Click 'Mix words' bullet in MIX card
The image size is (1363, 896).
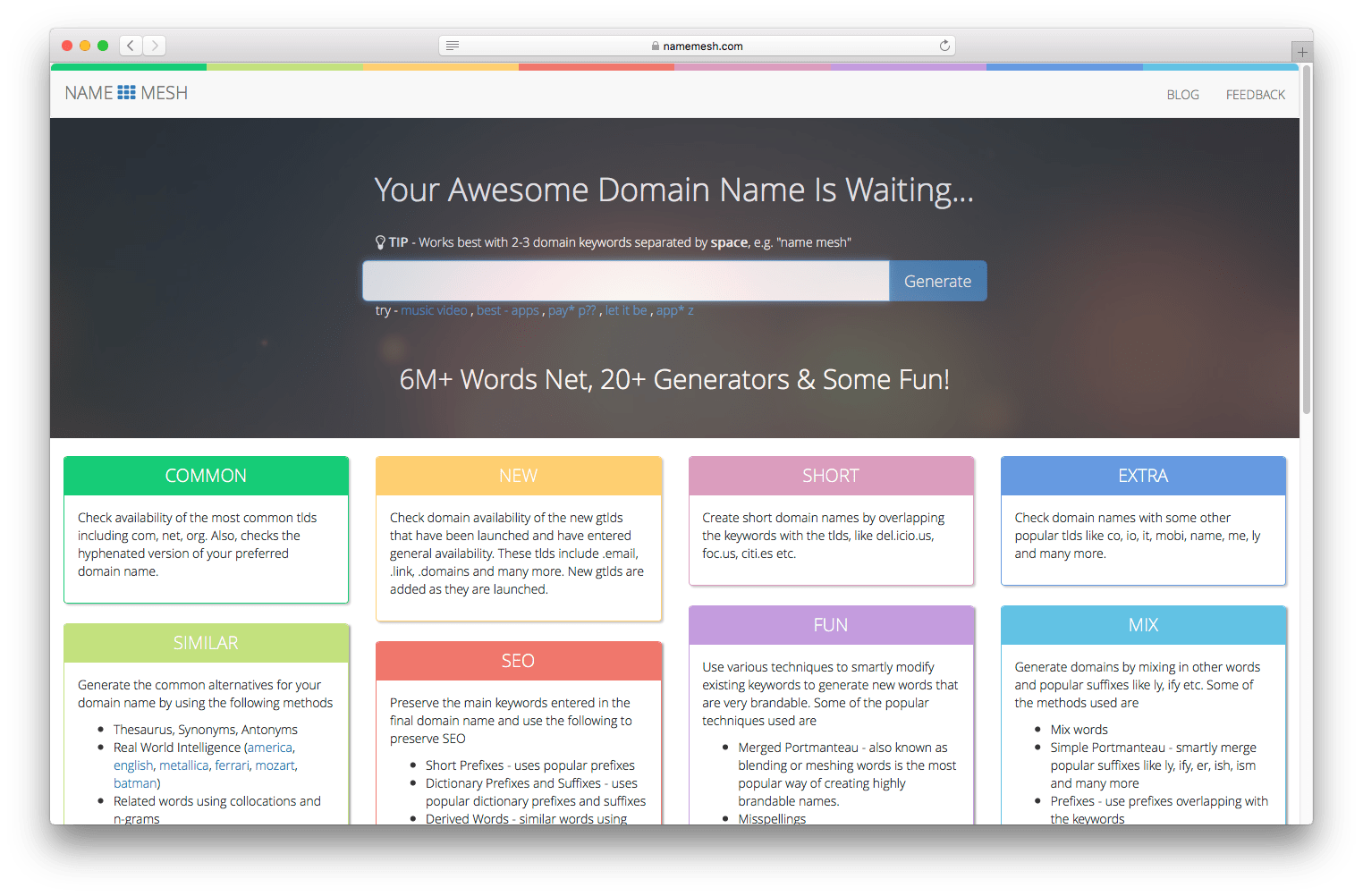pos(1079,730)
